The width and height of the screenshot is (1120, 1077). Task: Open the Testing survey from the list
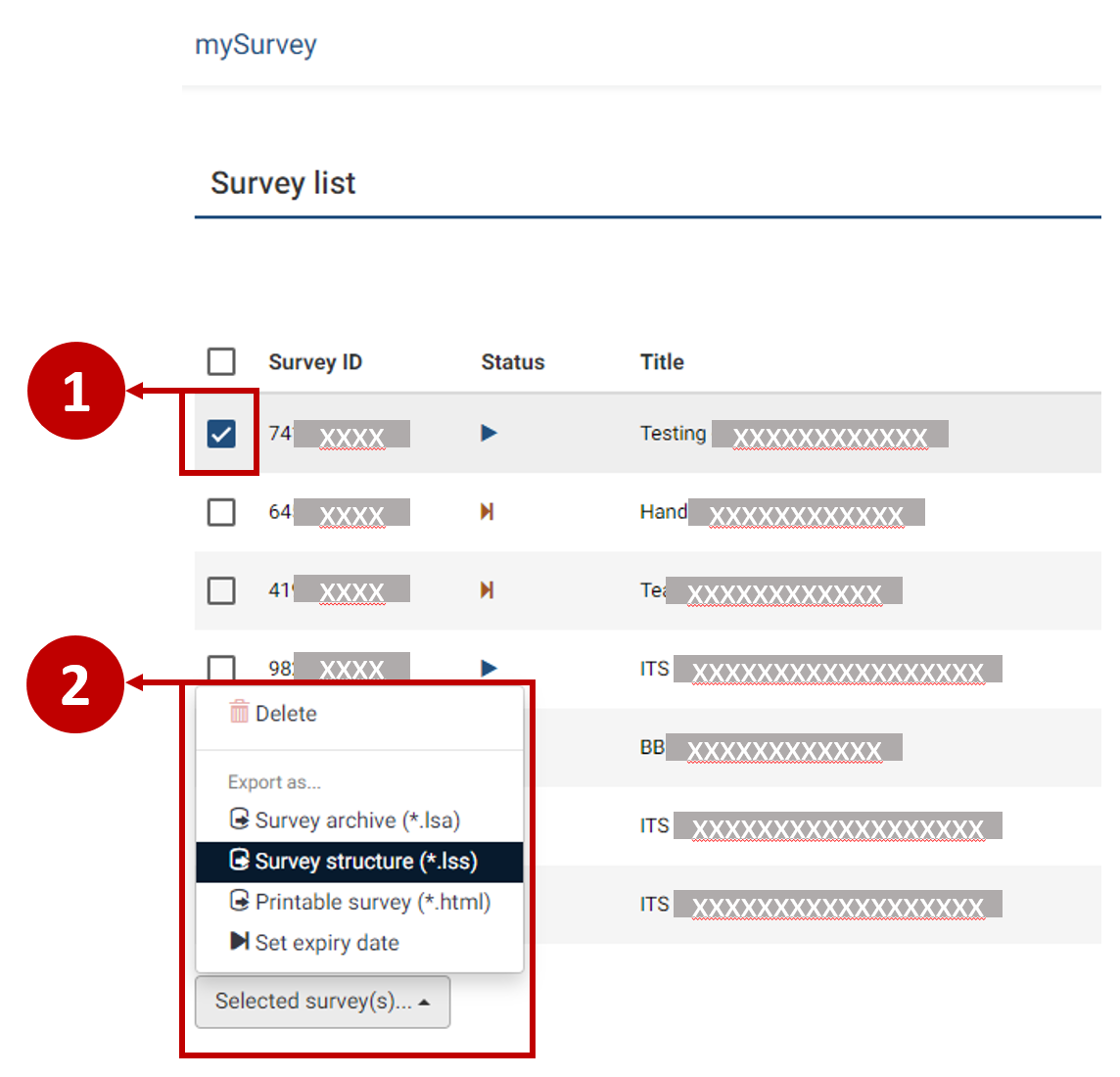pos(674,433)
